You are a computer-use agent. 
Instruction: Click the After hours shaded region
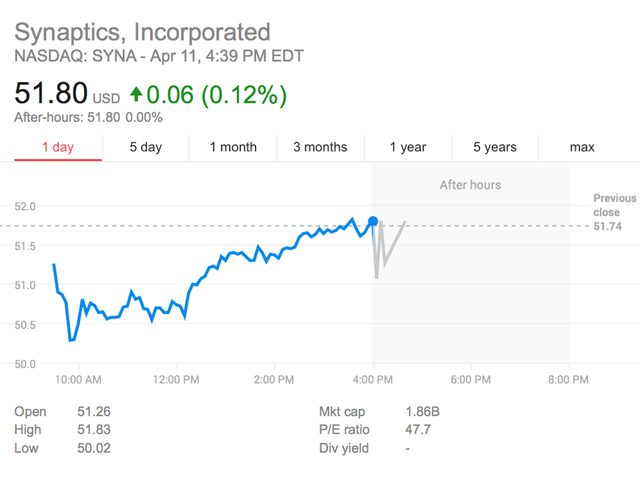(470, 300)
